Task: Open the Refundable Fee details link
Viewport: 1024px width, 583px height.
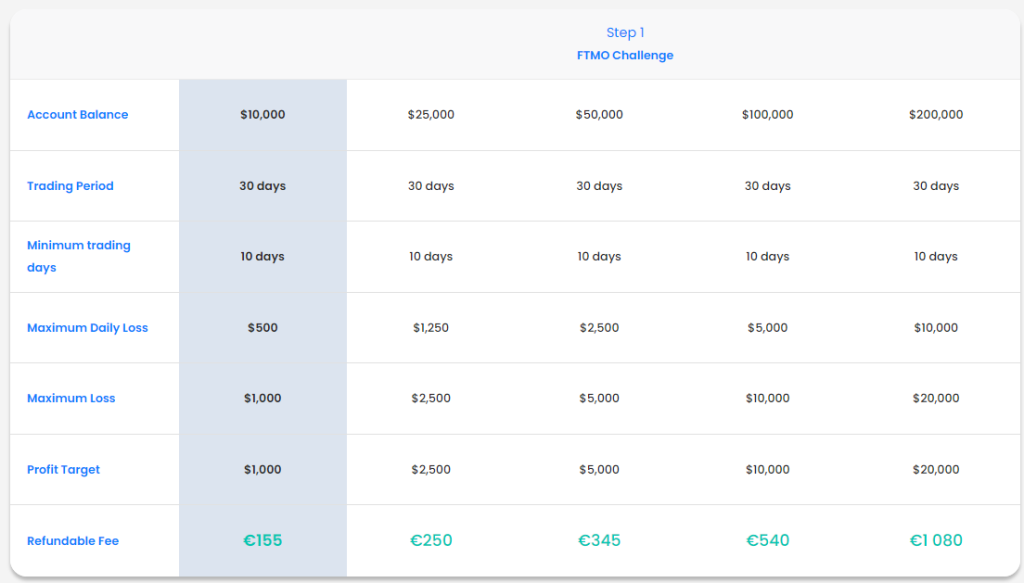Action: (x=73, y=540)
